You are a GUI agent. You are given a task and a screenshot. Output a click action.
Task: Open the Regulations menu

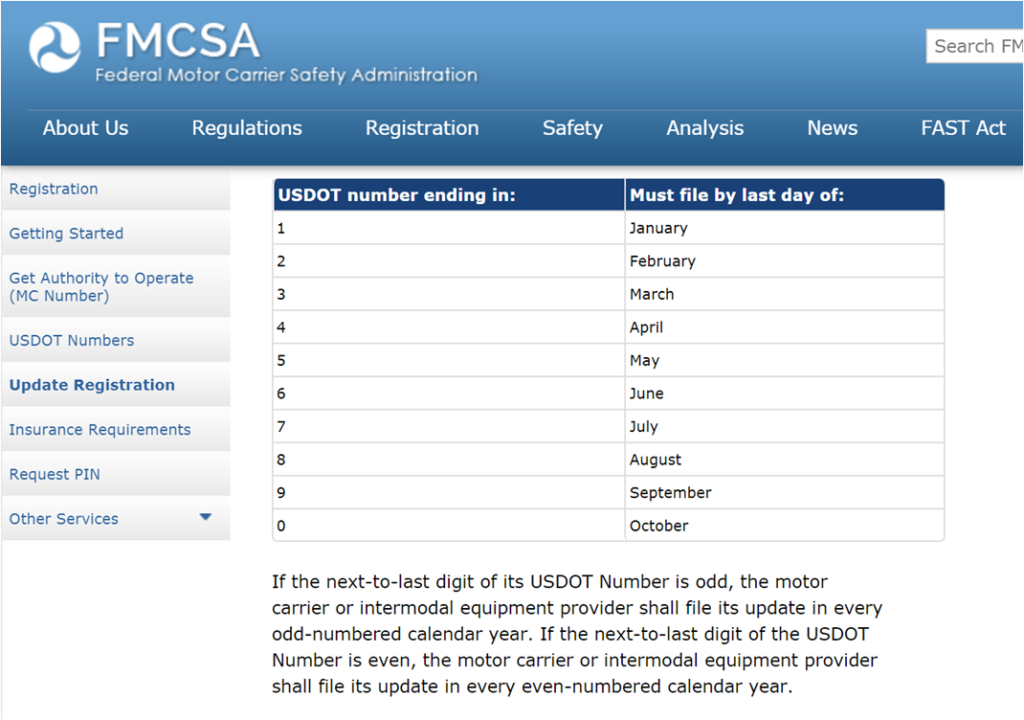[x=246, y=128]
